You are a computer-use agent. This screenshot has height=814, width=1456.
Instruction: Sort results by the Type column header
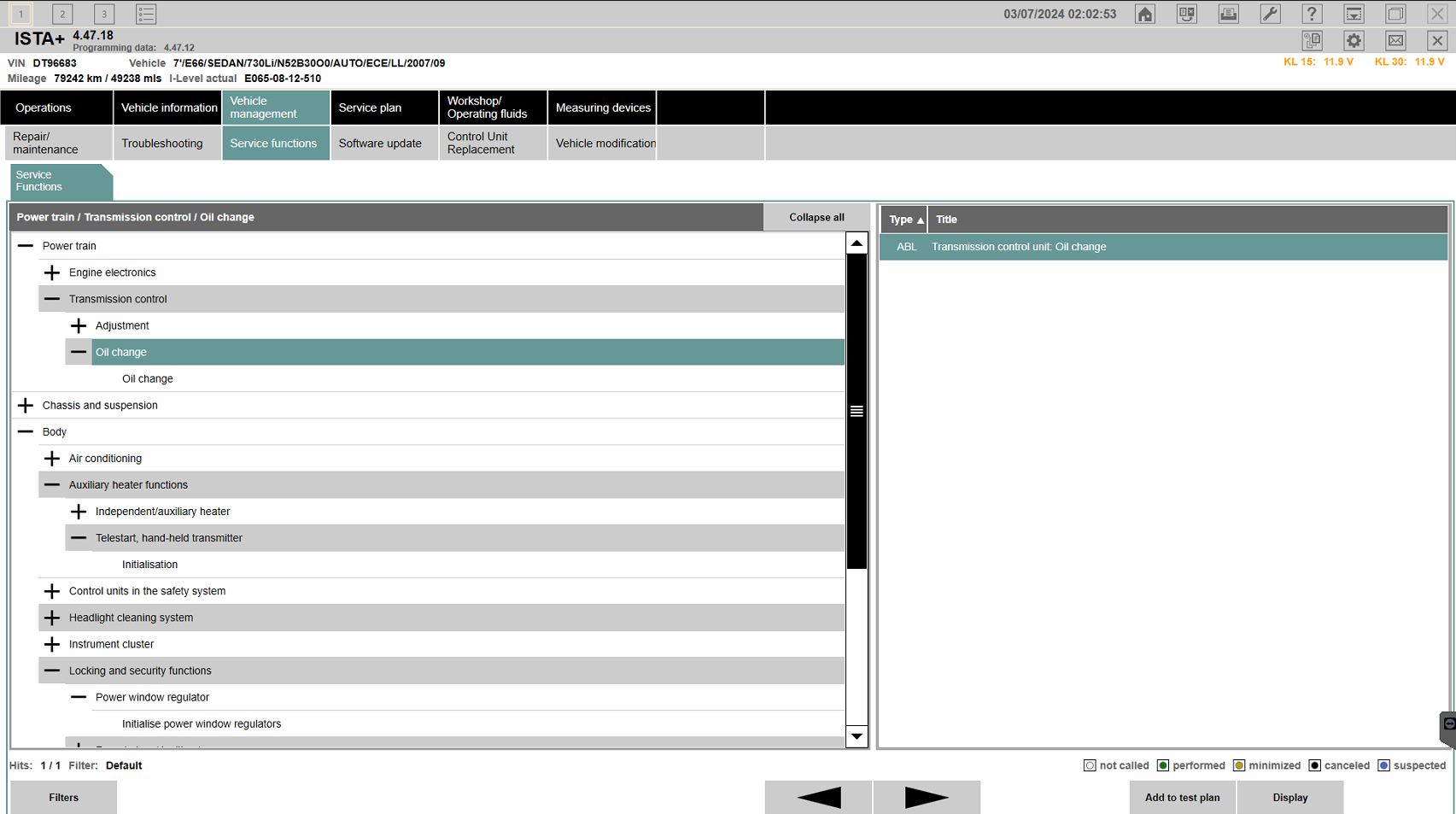tap(904, 220)
